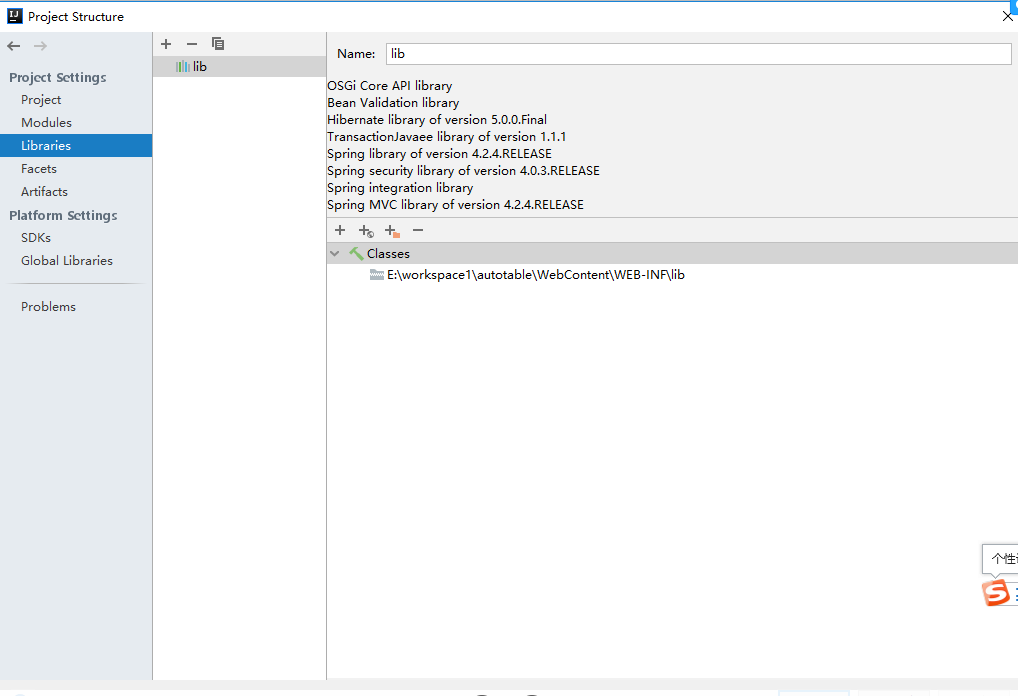1018x696 pixels.
Task: Close the Project Structure dialog
Action: pyautogui.click(x=1008, y=16)
